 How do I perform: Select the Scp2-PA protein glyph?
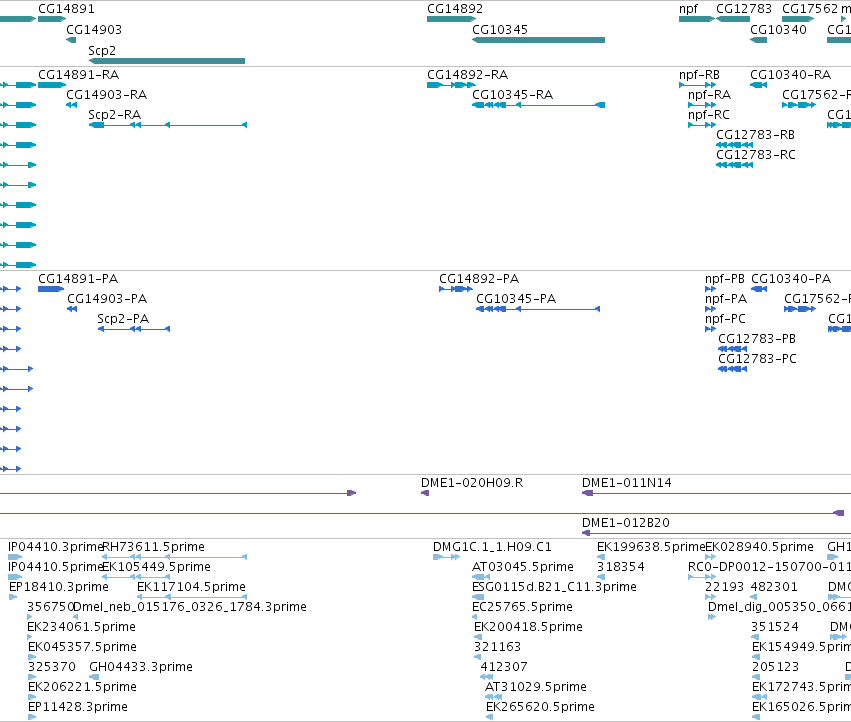click(x=134, y=329)
